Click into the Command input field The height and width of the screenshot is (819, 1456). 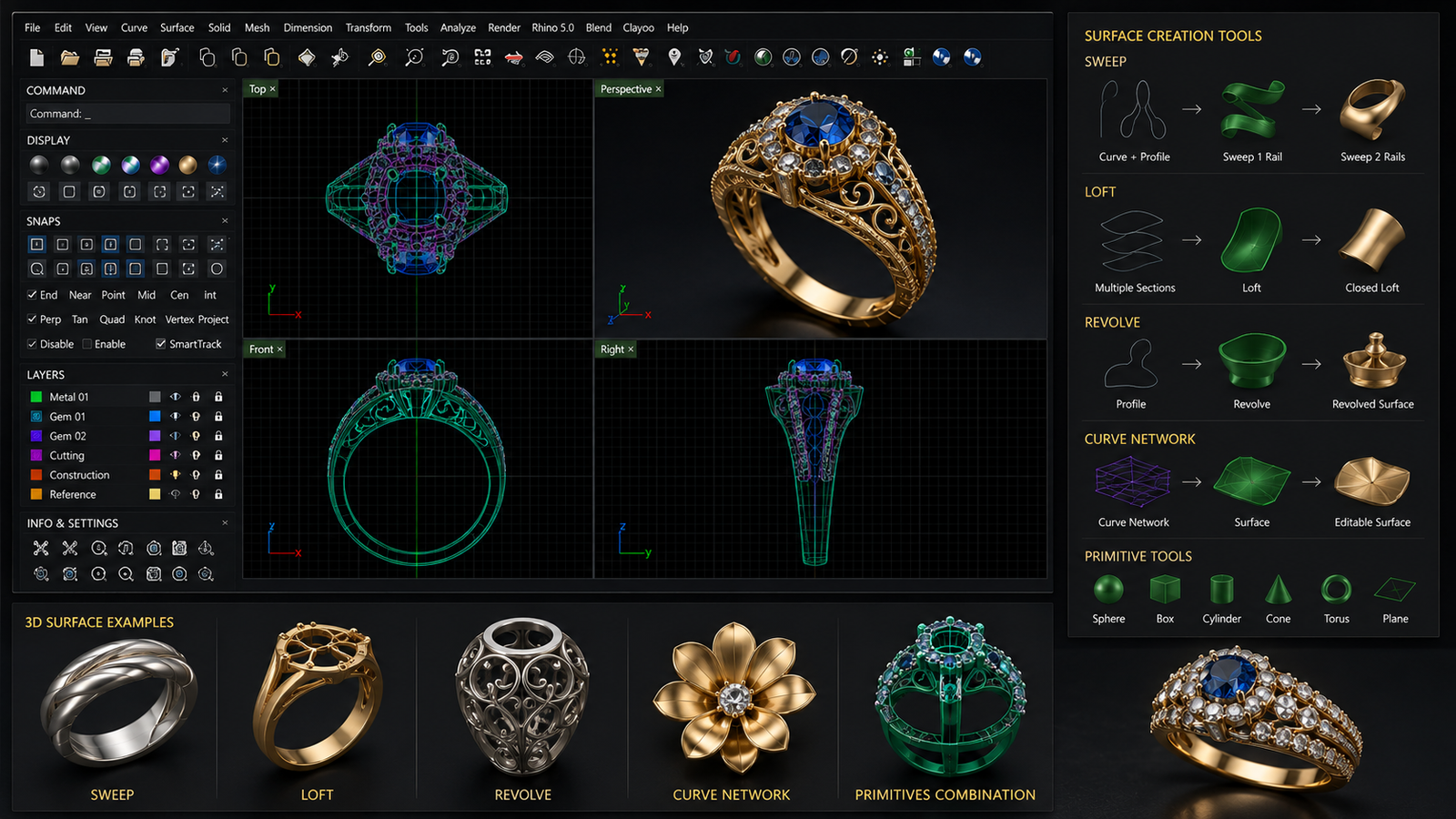pos(126,114)
